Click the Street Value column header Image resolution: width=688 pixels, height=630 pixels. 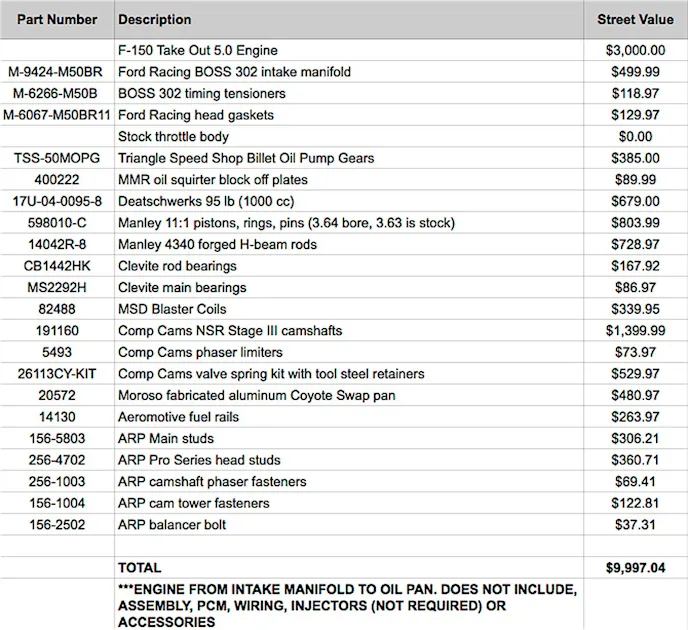(x=635, y=19)
